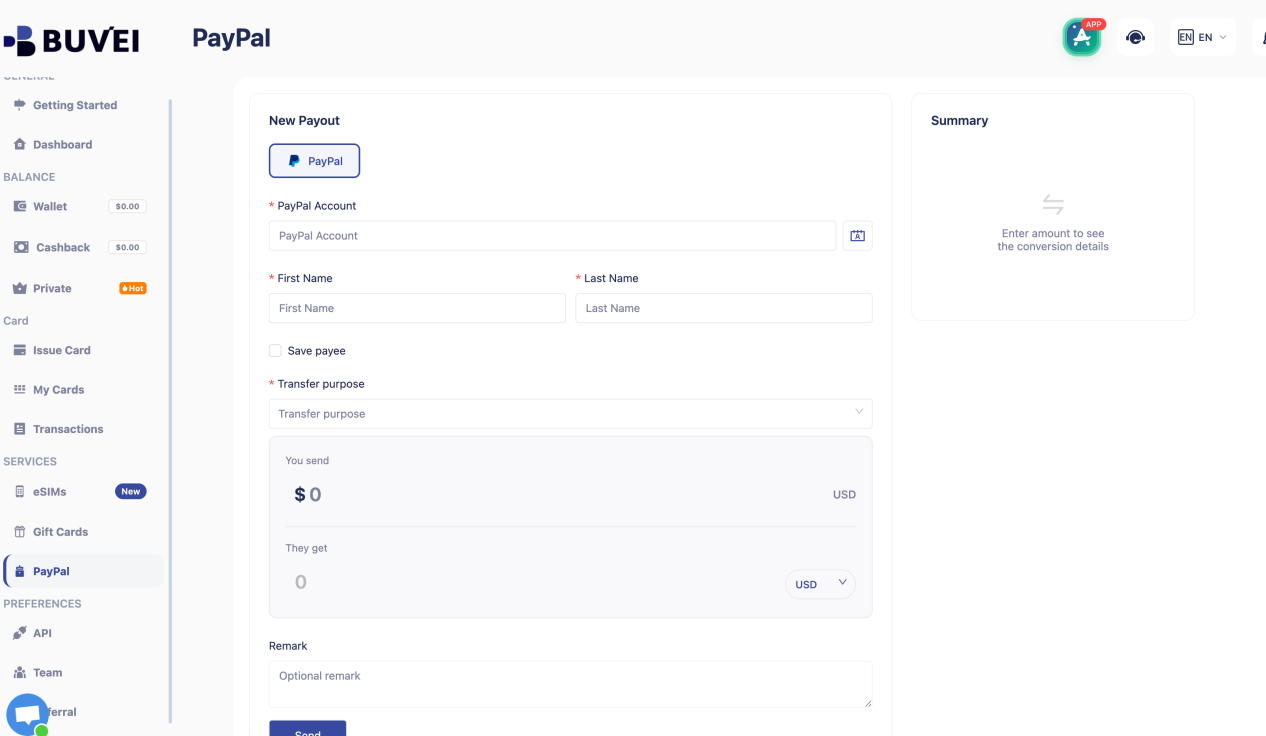Click the Wallet $0.00 balance badge

pos(127,206)
